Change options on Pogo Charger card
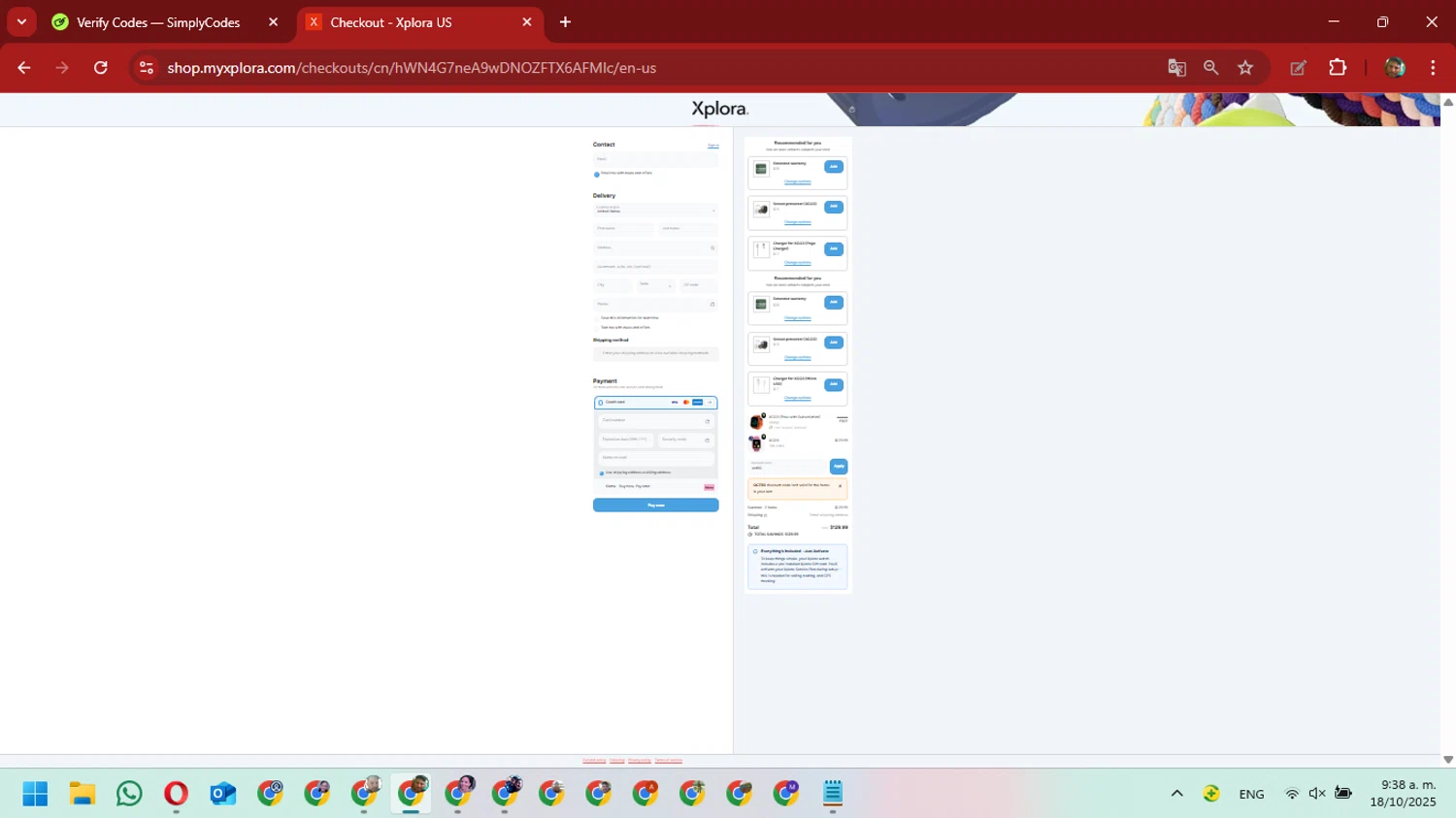Viewport: 1456px width, 818px height. coord(797,262)
